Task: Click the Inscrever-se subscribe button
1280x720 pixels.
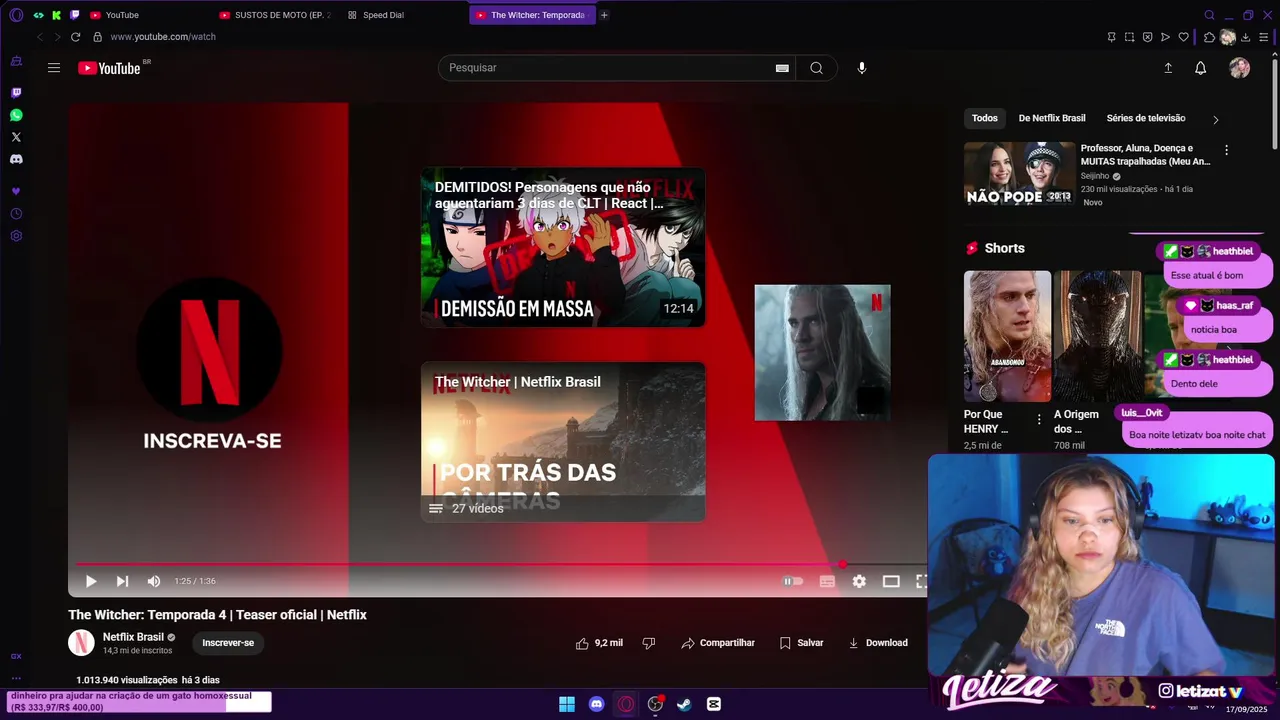Action: coord(228,643)
